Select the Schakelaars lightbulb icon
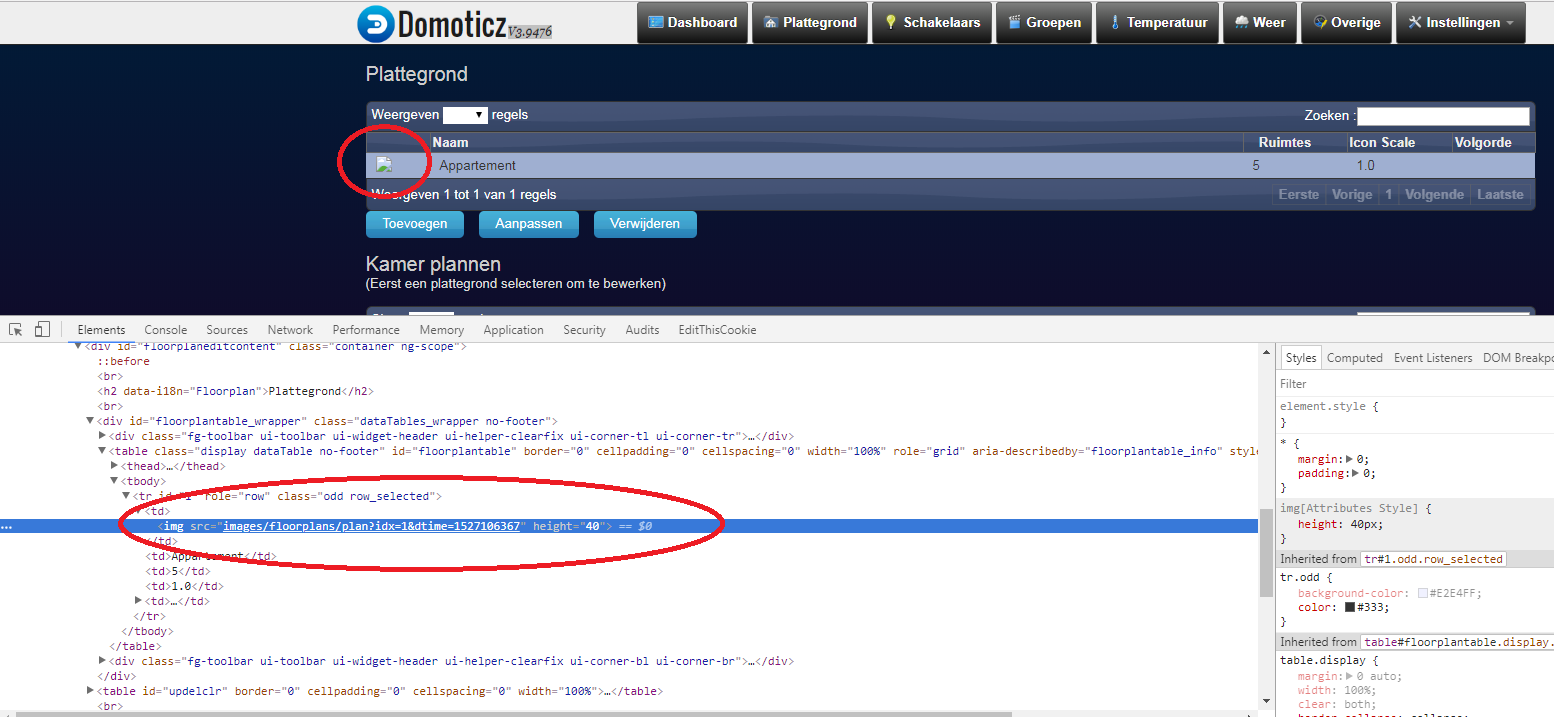This screenshot has height=717, width=1554. pos(891,22)
